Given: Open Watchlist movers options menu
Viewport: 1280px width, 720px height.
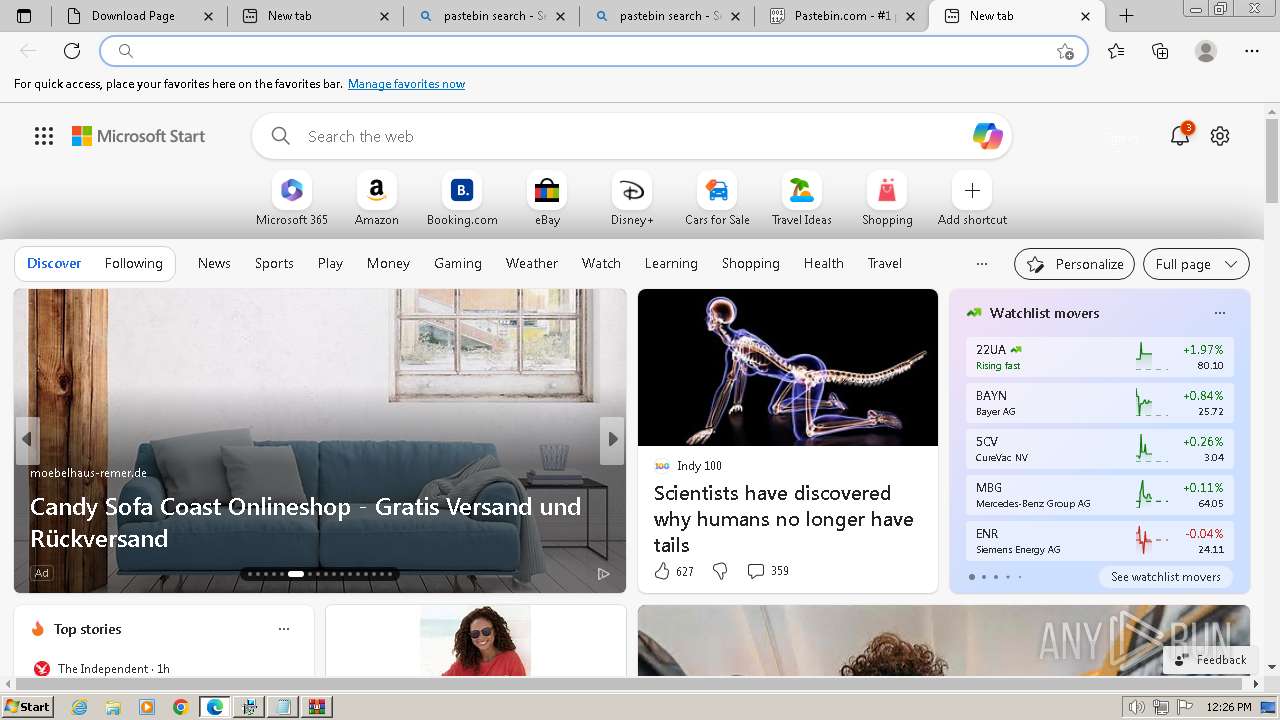Looking at the screenshot, I should click(1219, 313).
